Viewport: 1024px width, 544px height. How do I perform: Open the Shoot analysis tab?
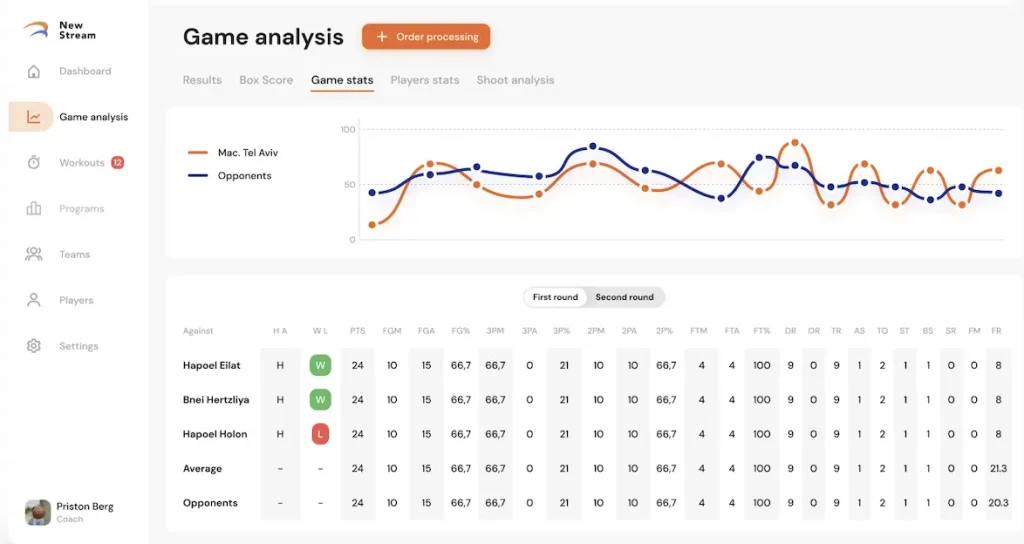(x=515, y=80)
